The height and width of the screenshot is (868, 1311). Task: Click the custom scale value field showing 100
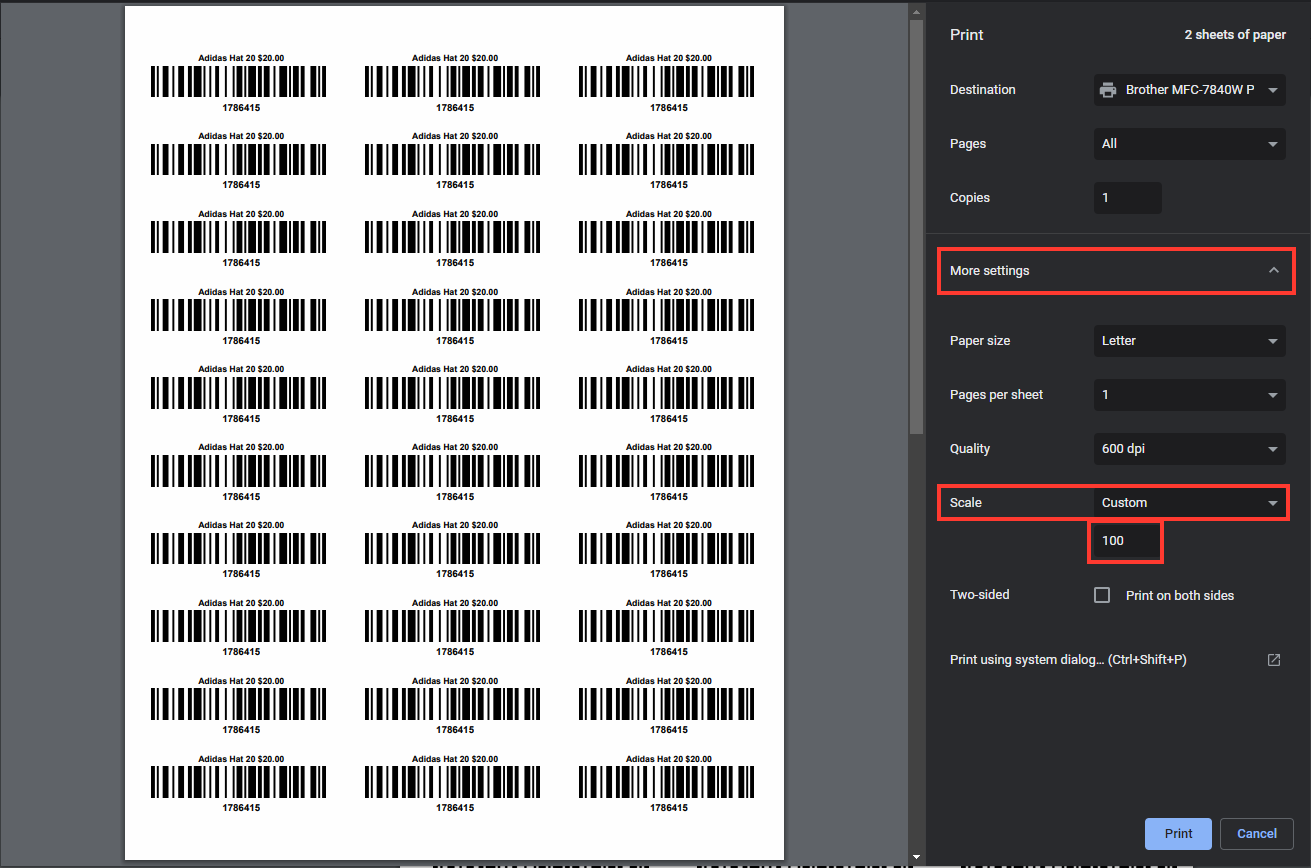(1125, 540)
